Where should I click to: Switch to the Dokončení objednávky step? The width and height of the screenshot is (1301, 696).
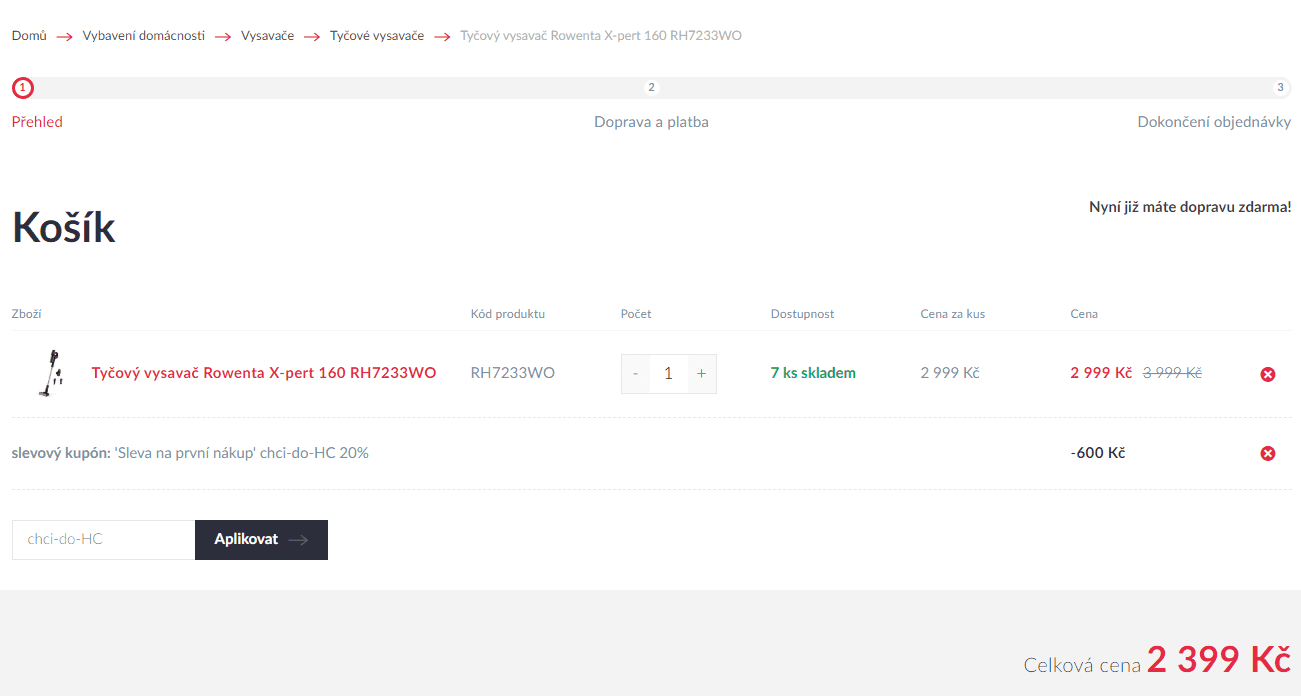(1214, 122)
